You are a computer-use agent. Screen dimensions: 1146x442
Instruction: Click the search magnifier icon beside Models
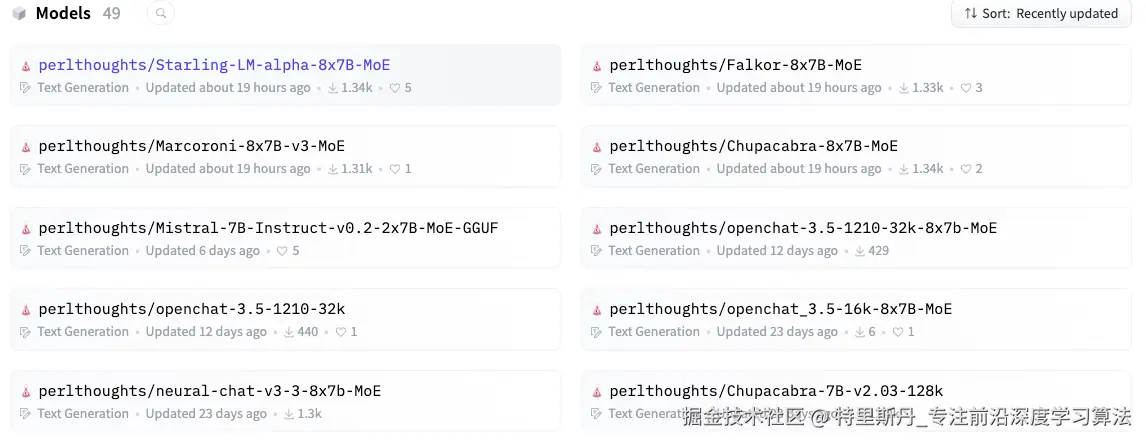tap(160, 14)
